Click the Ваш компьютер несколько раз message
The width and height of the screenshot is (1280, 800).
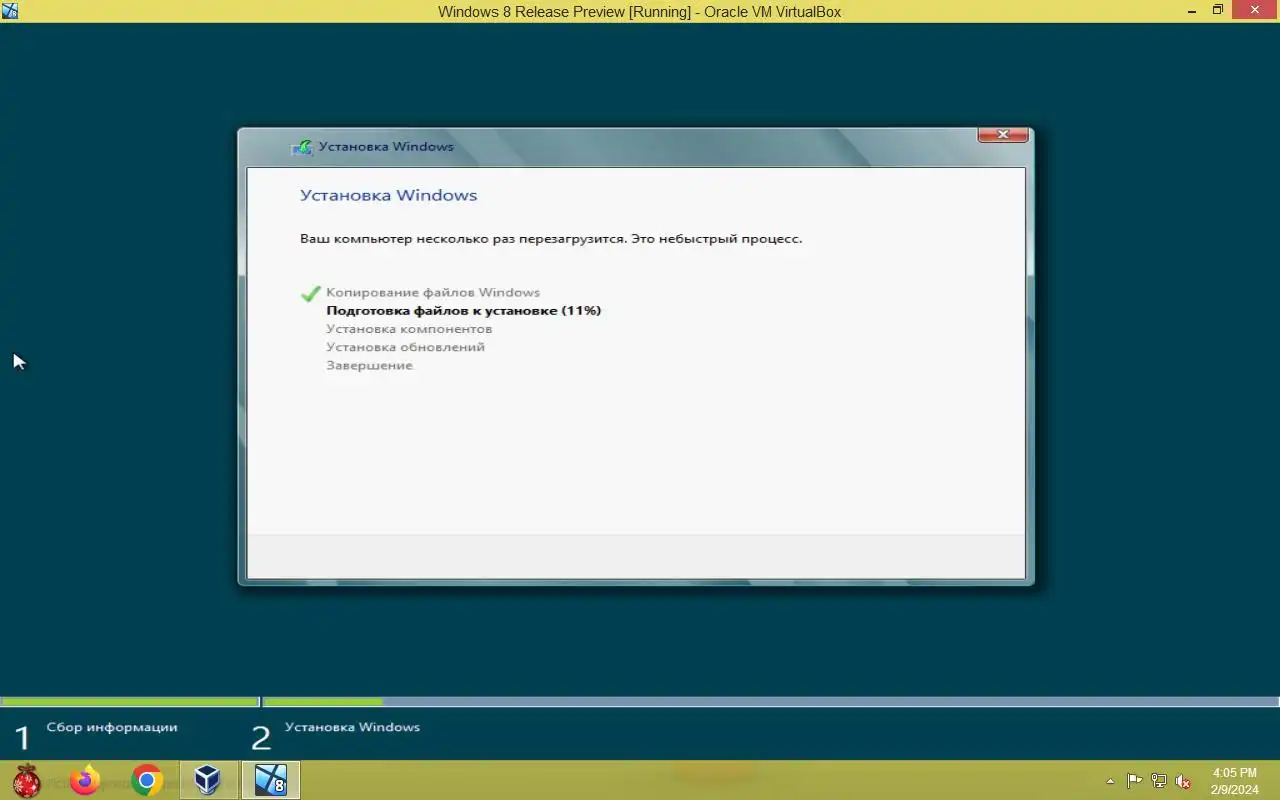[x=551, y=239]
